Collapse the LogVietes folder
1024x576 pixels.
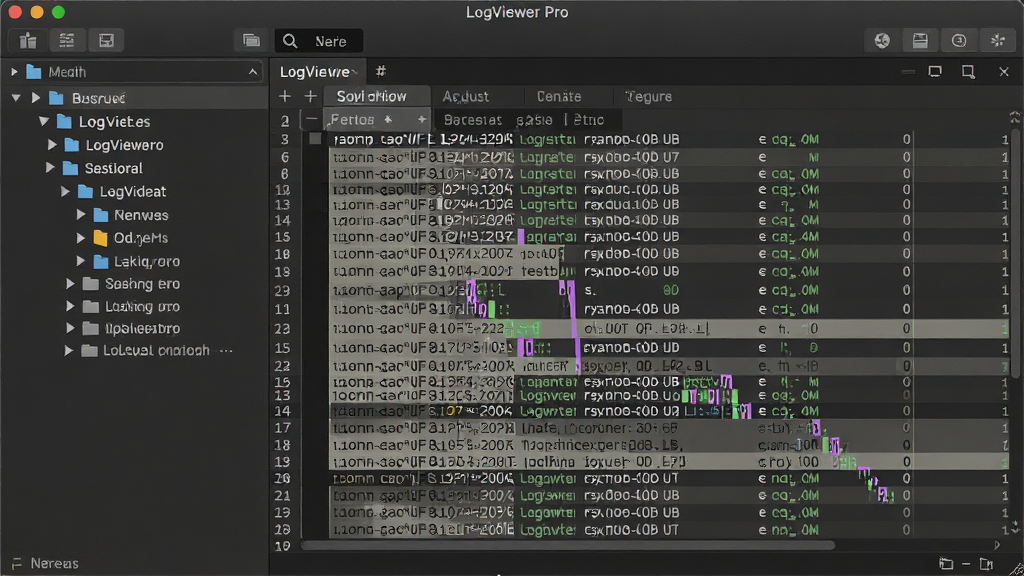(x=44, y=121)
